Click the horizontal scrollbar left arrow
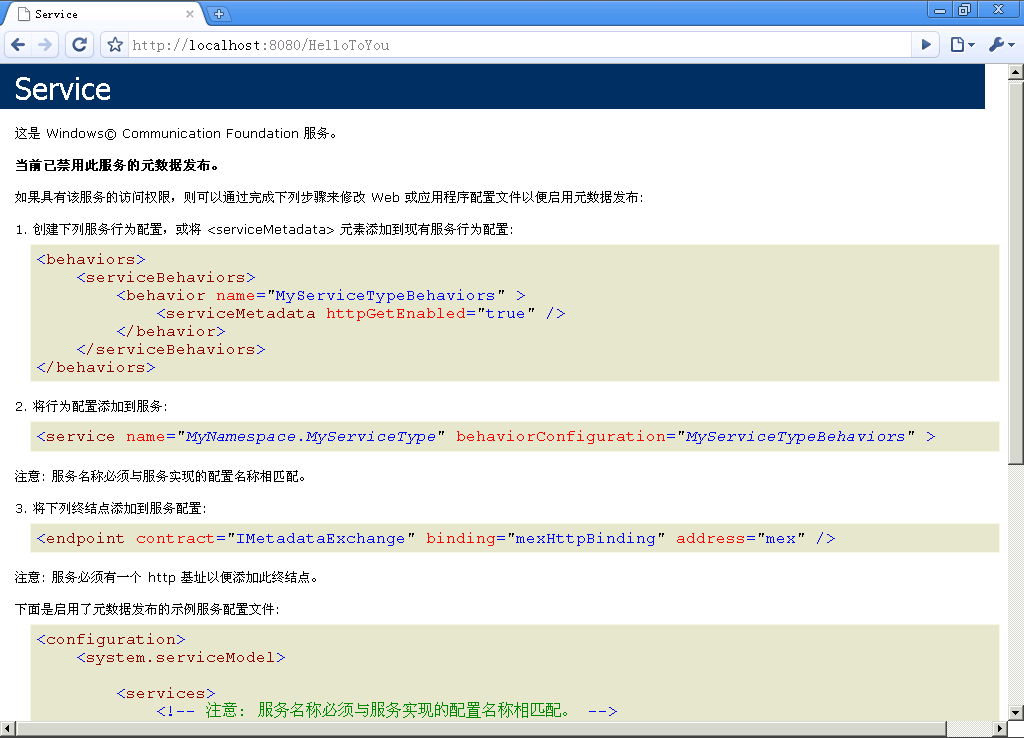This screenshot has width=1024, height=738. pos(8,729)
